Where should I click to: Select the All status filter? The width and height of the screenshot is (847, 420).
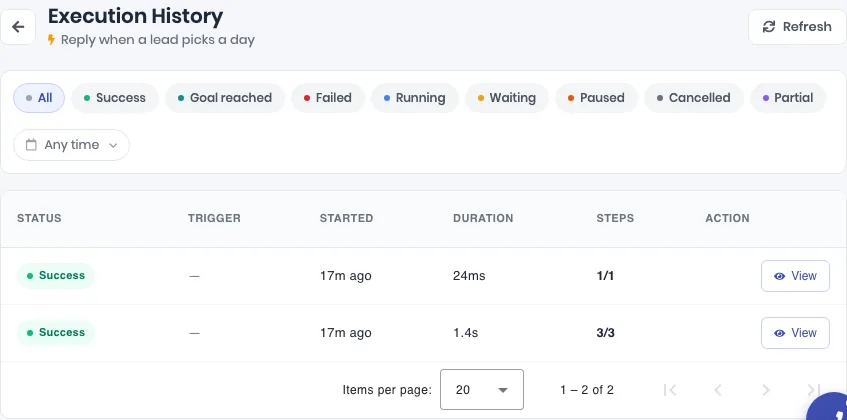coord(39,98)
